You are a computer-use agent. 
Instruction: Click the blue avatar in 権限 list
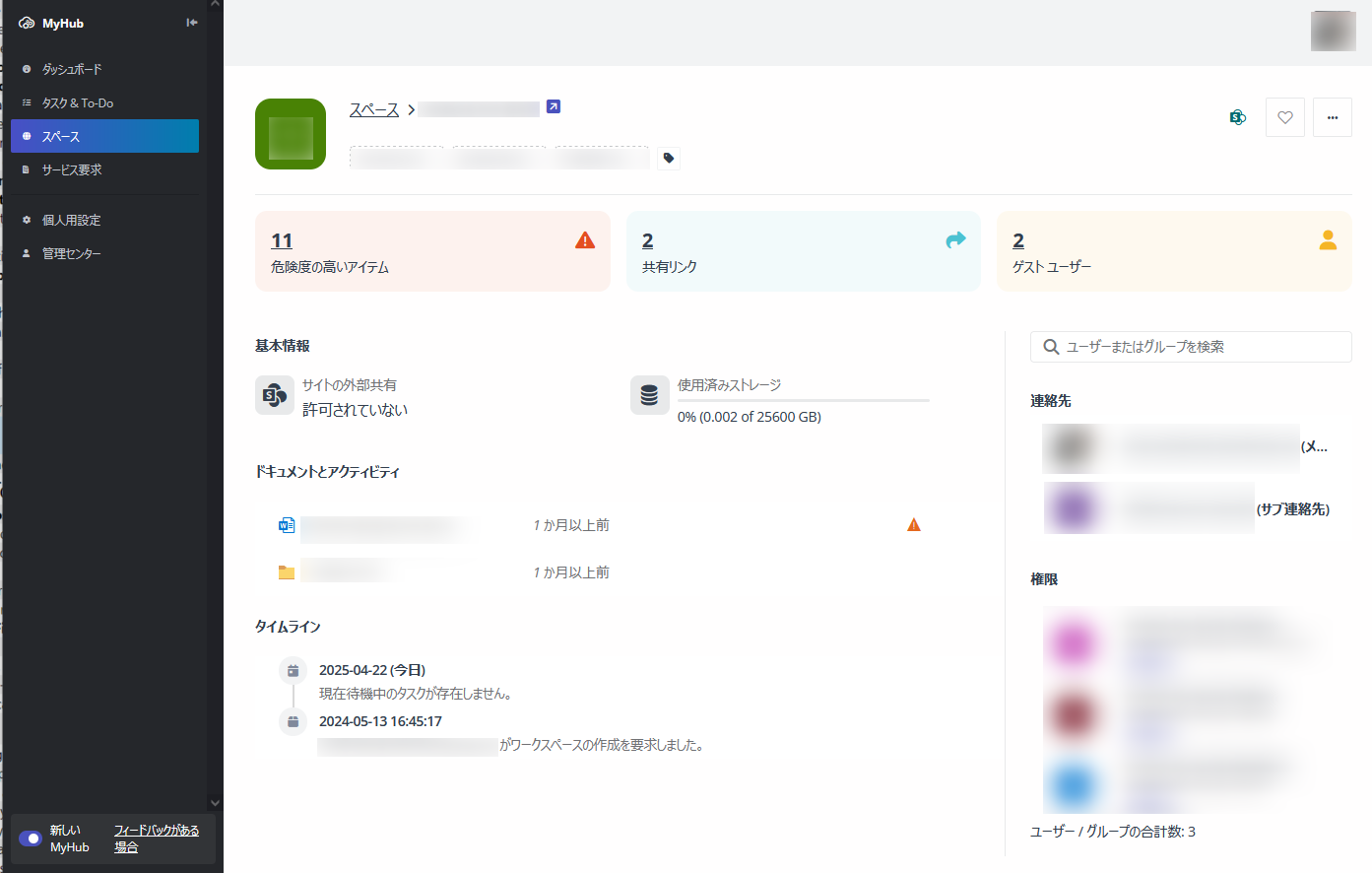point(1074,785)
